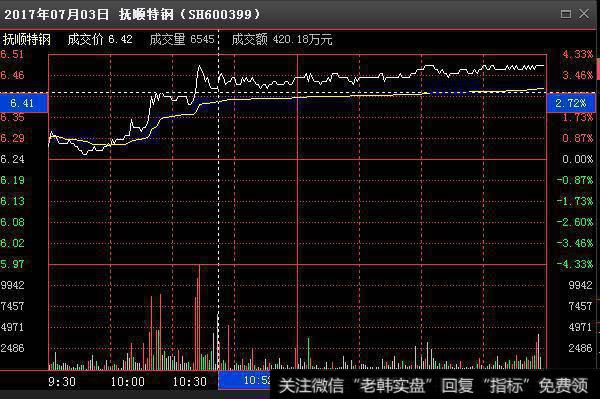Click the tallest volume bar near 10:35
The height and width of the screenshot is (399, 600).
pyautogui.click(x=199, y=317)
